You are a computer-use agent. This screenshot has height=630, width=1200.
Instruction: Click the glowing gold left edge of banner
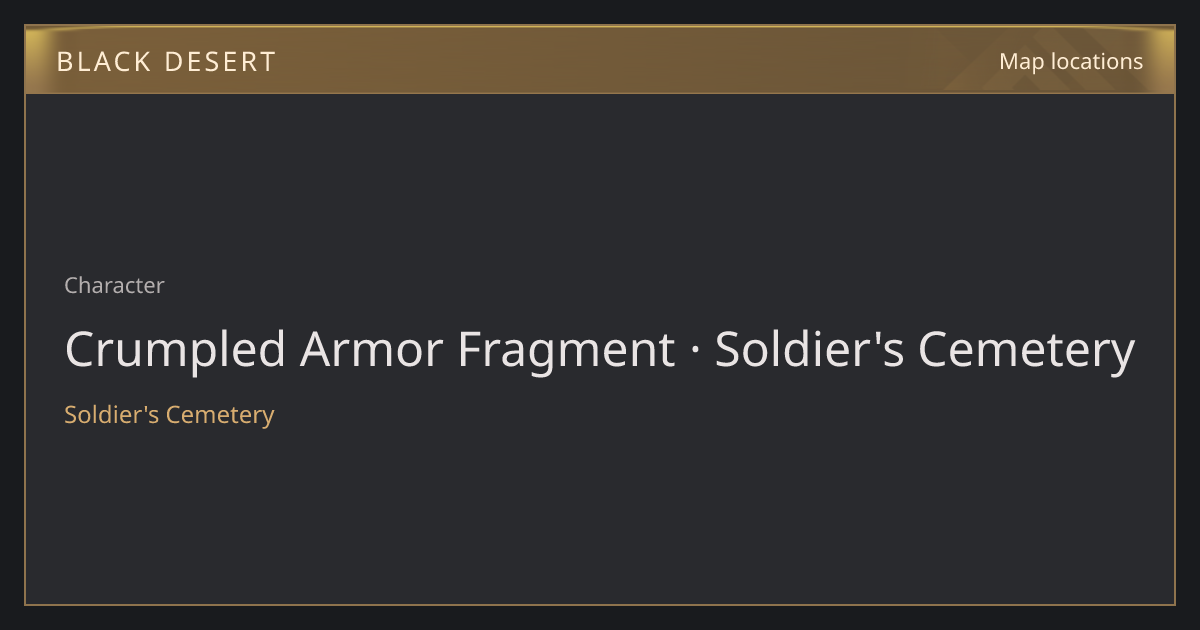tap(34, 60)
